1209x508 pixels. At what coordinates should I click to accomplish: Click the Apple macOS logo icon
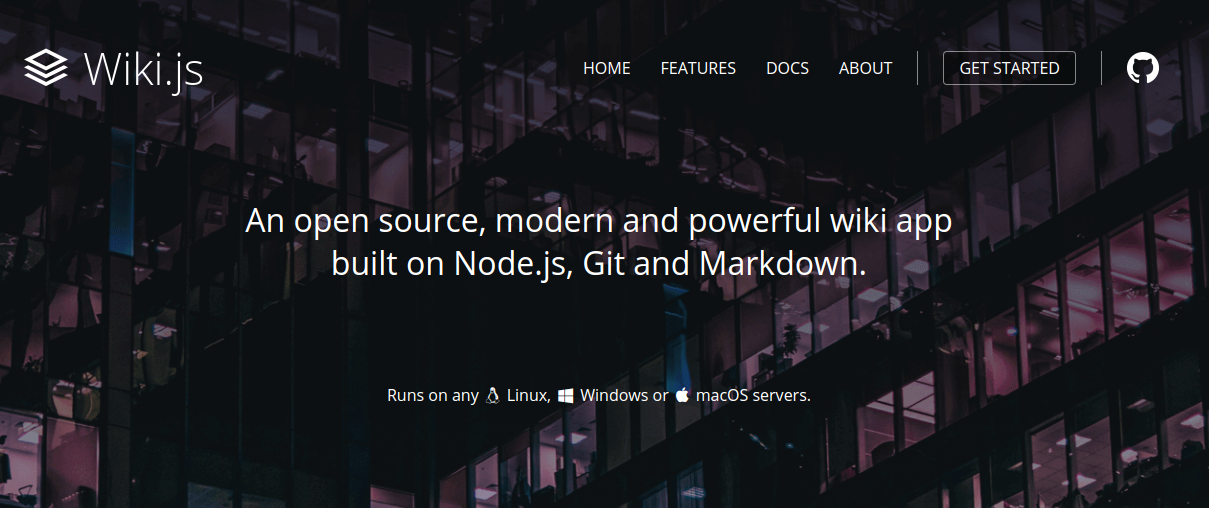(682, 395)
